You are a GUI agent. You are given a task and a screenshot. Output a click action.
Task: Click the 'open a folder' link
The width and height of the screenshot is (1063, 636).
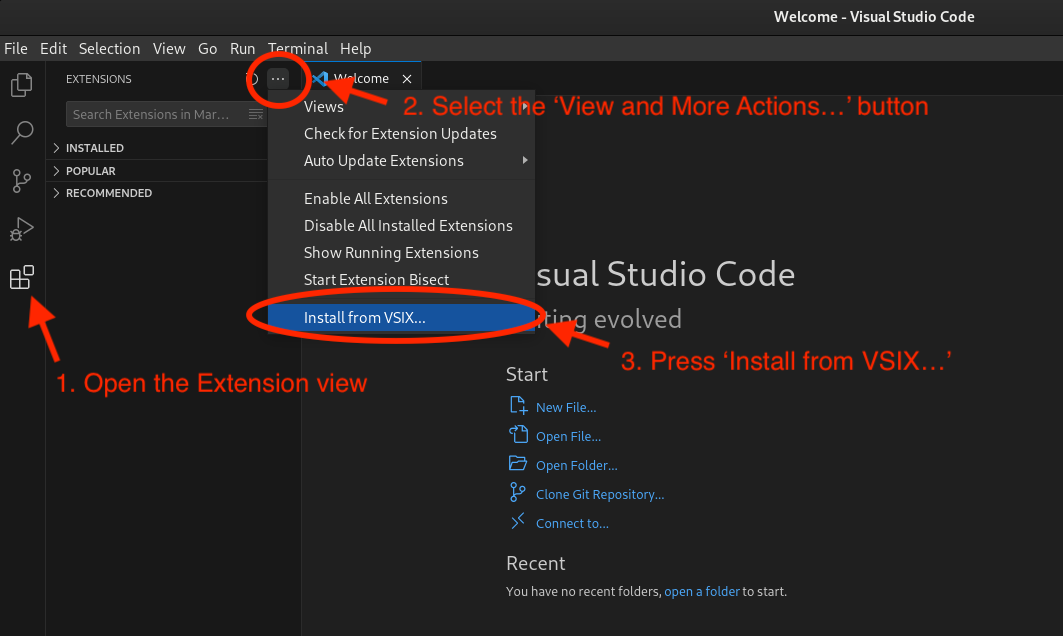(x=702, y=591)
